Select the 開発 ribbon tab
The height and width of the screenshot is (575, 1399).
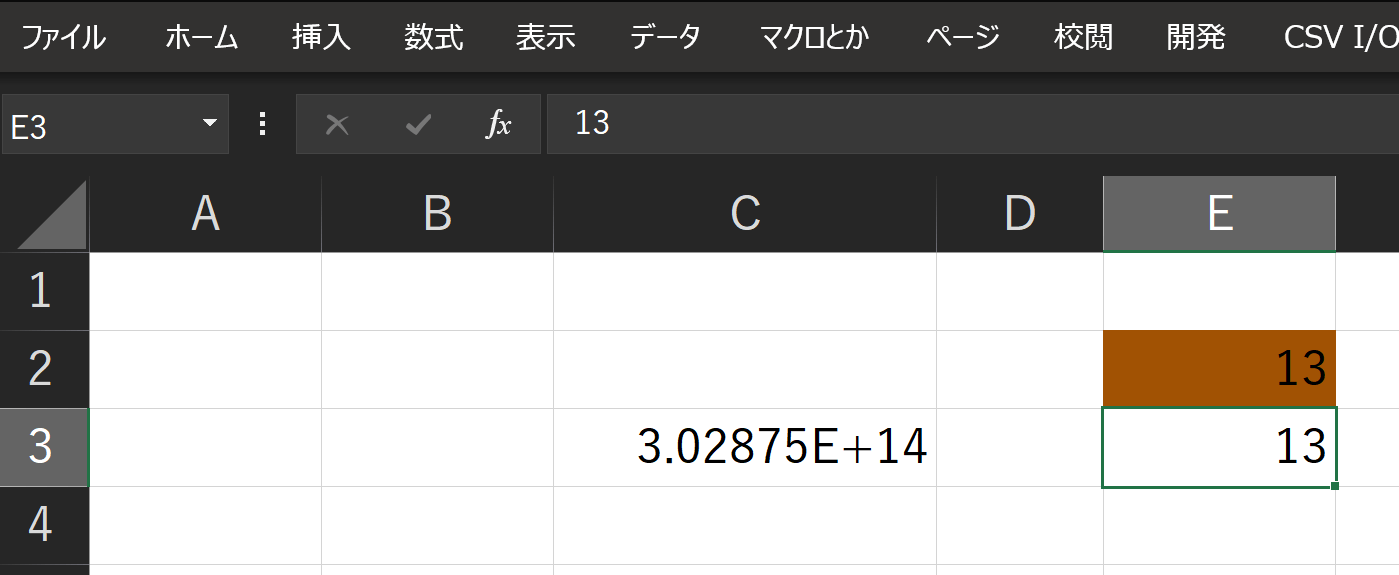[1196, 38]
